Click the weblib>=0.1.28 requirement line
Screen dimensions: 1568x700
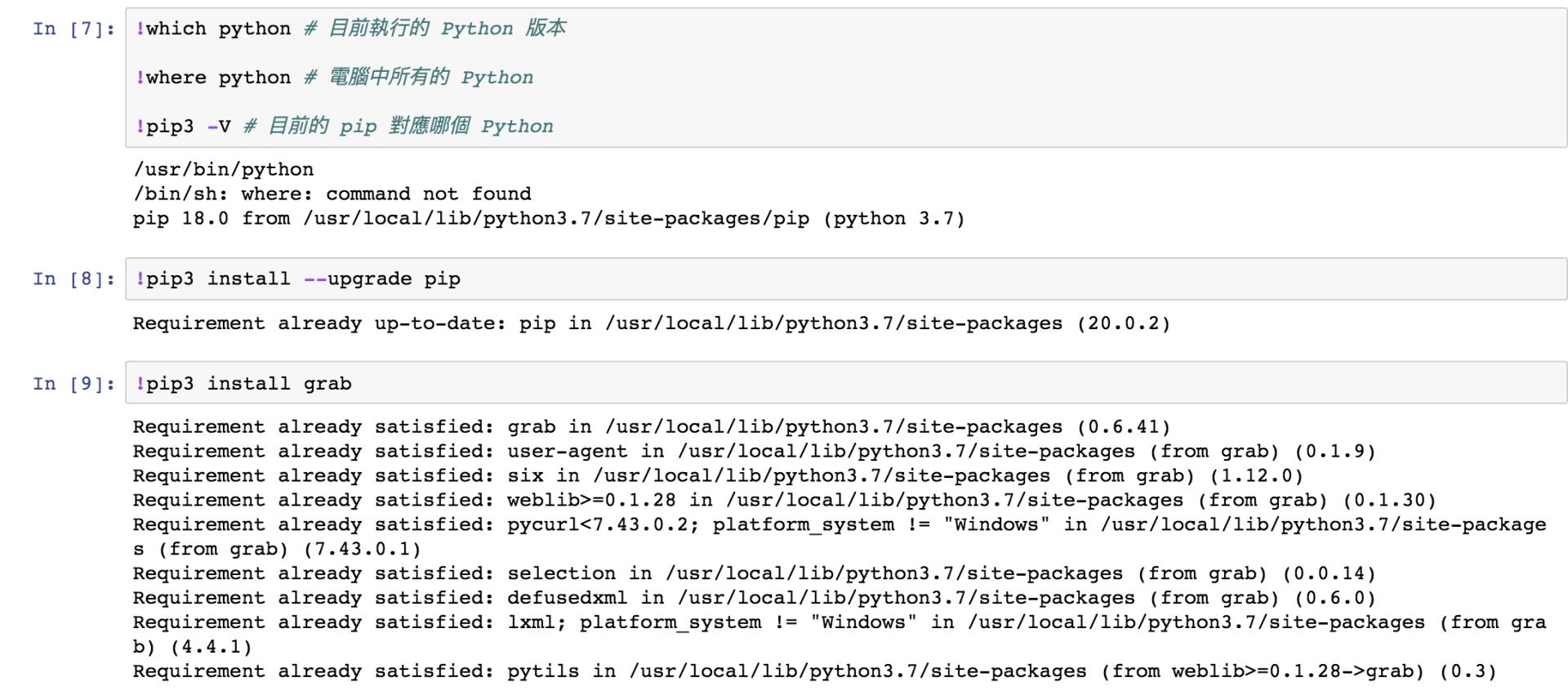click(783, 501)
